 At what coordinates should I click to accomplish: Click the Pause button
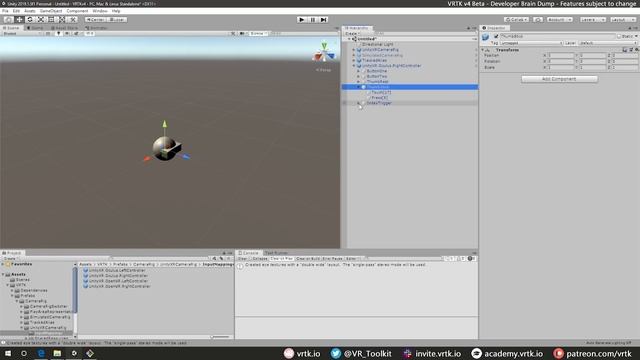(313, 20)
